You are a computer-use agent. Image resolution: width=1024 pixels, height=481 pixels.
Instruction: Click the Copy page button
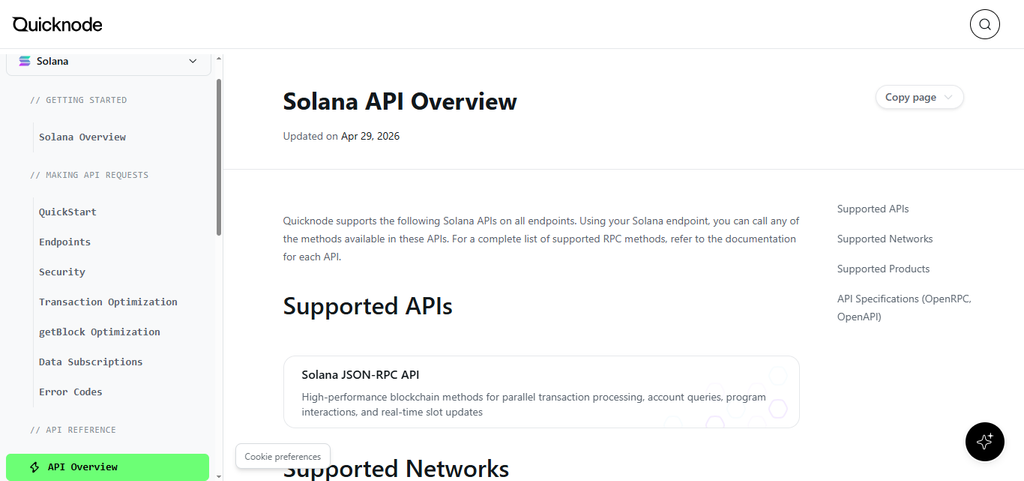[920, 97]
